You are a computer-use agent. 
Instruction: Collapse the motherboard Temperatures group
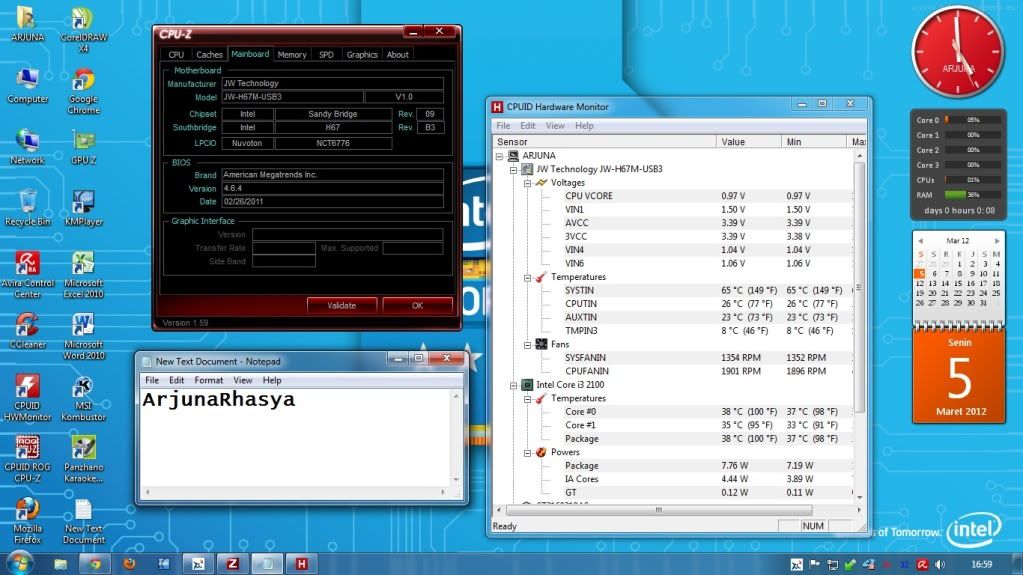pos(527,277)
